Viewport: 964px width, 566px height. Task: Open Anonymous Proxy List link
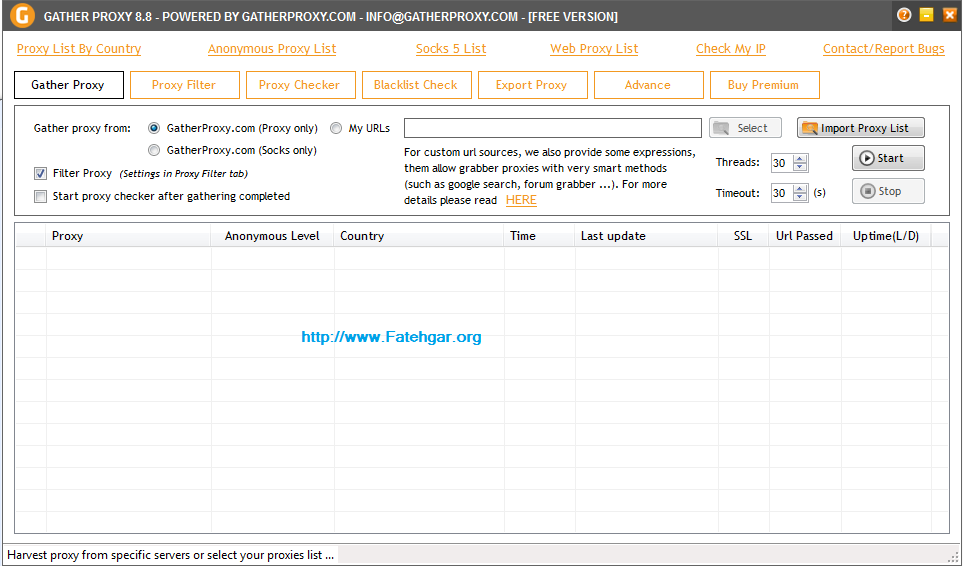(272, 49)
